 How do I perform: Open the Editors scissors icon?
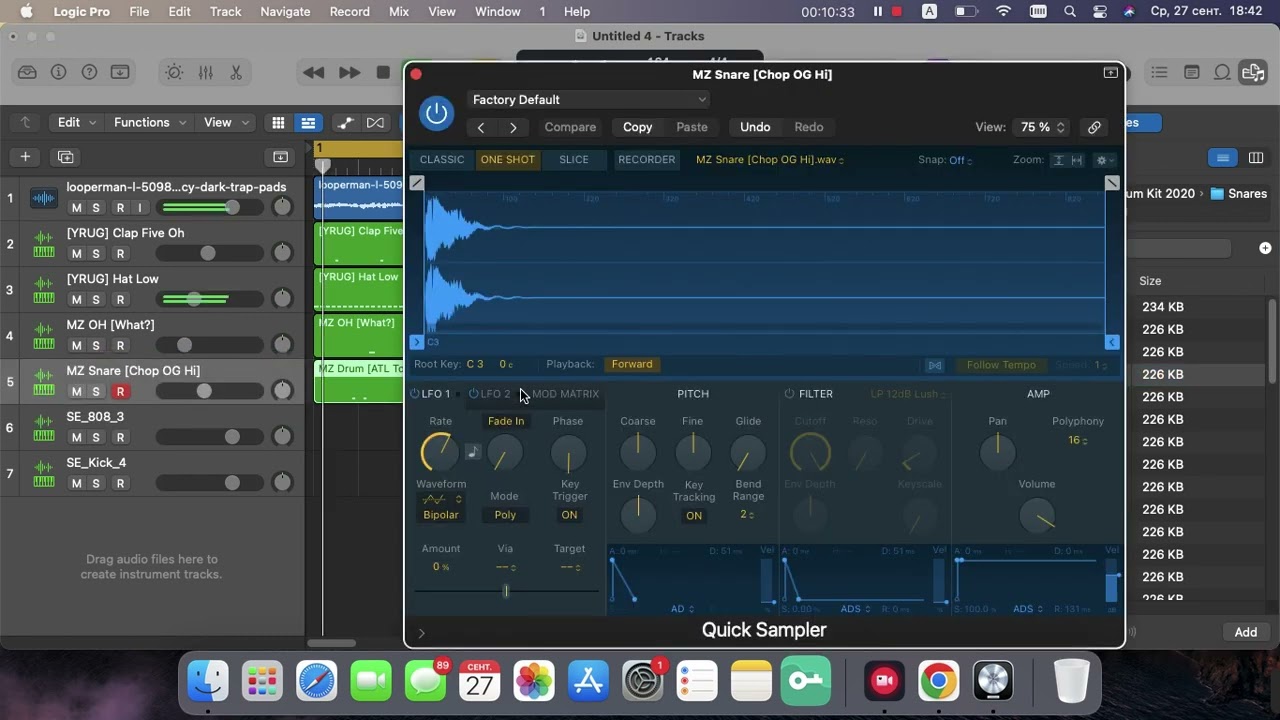[236, 72]
